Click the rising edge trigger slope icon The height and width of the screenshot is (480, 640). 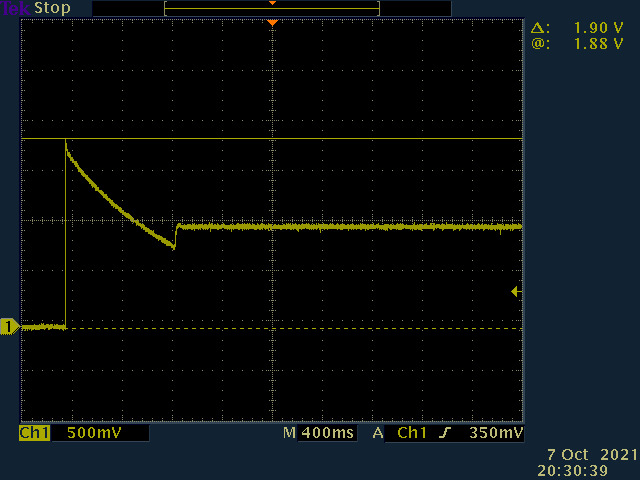point(445,433)
